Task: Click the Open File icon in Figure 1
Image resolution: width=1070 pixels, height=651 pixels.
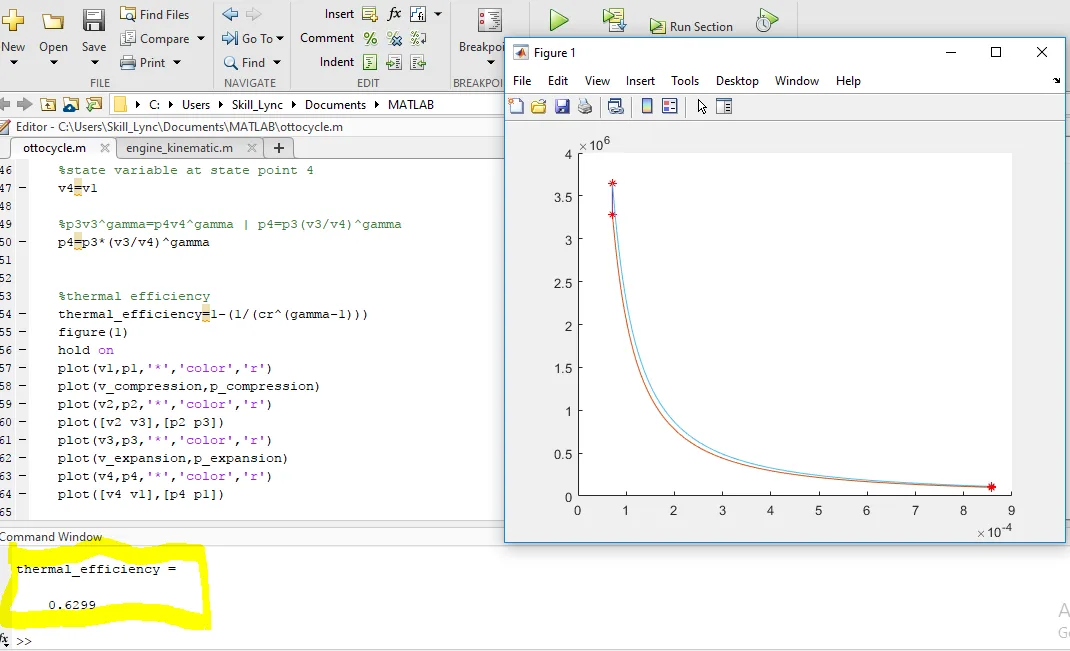Action: [538, 106]
